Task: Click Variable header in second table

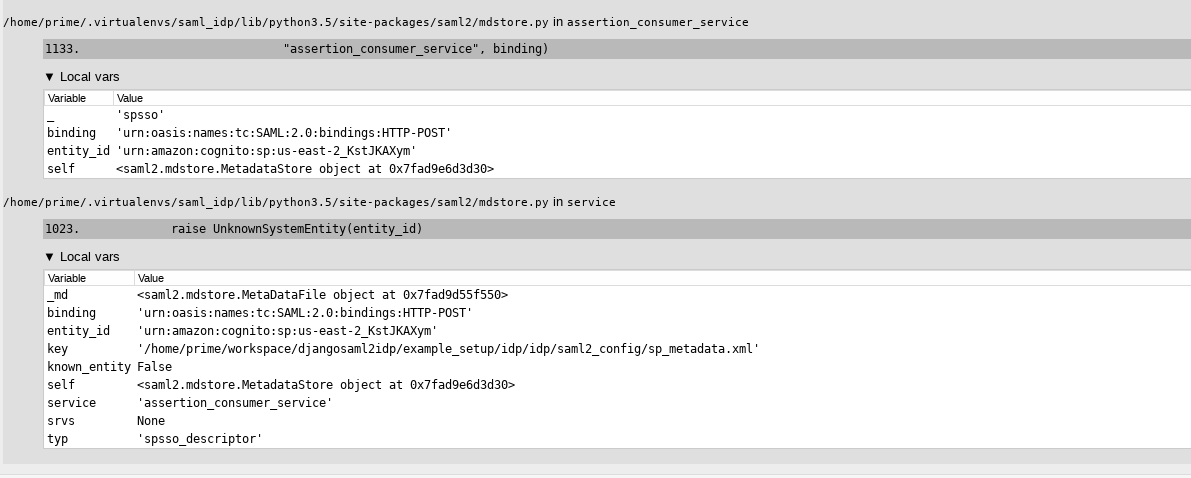Action: coord(67,278)
